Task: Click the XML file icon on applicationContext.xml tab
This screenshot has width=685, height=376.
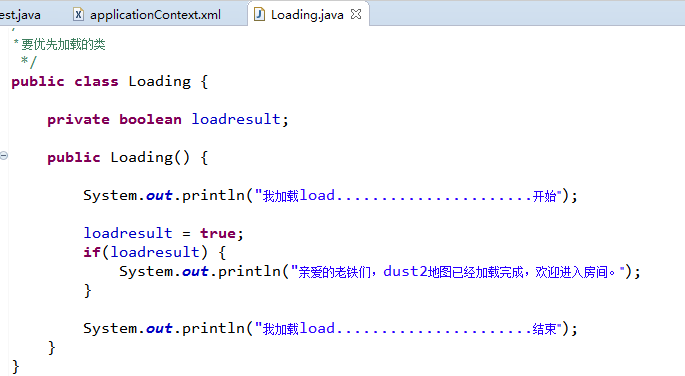Action: click(78, 14)
